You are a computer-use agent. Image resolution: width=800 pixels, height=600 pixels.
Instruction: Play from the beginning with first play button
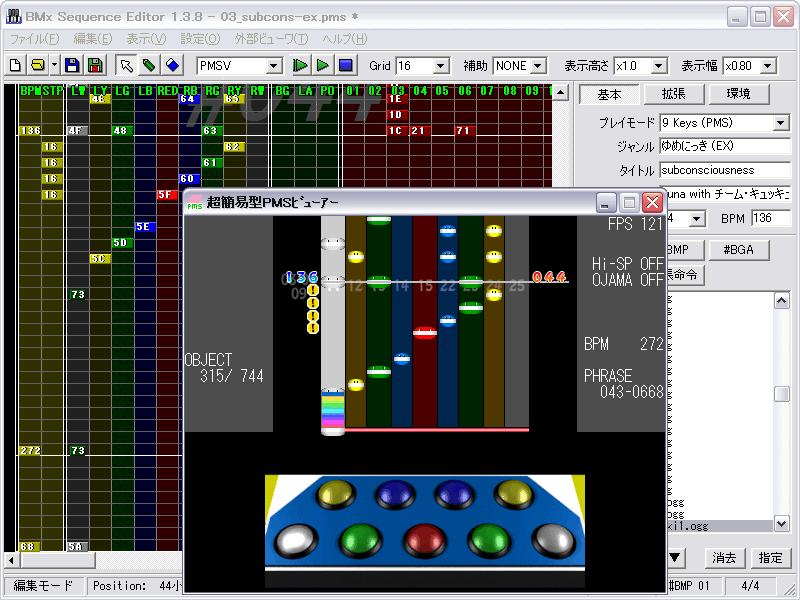(x=300, y=66)
